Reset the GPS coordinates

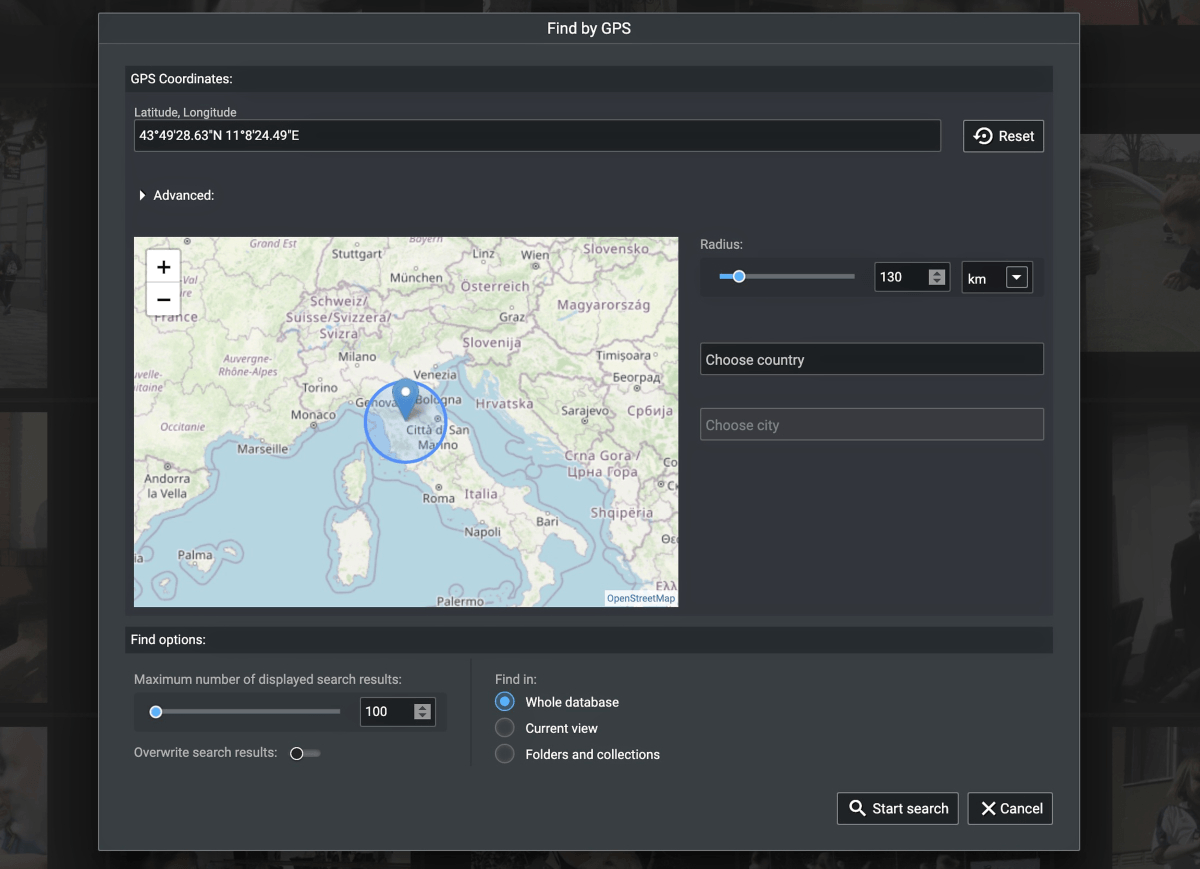(1003, 135)
